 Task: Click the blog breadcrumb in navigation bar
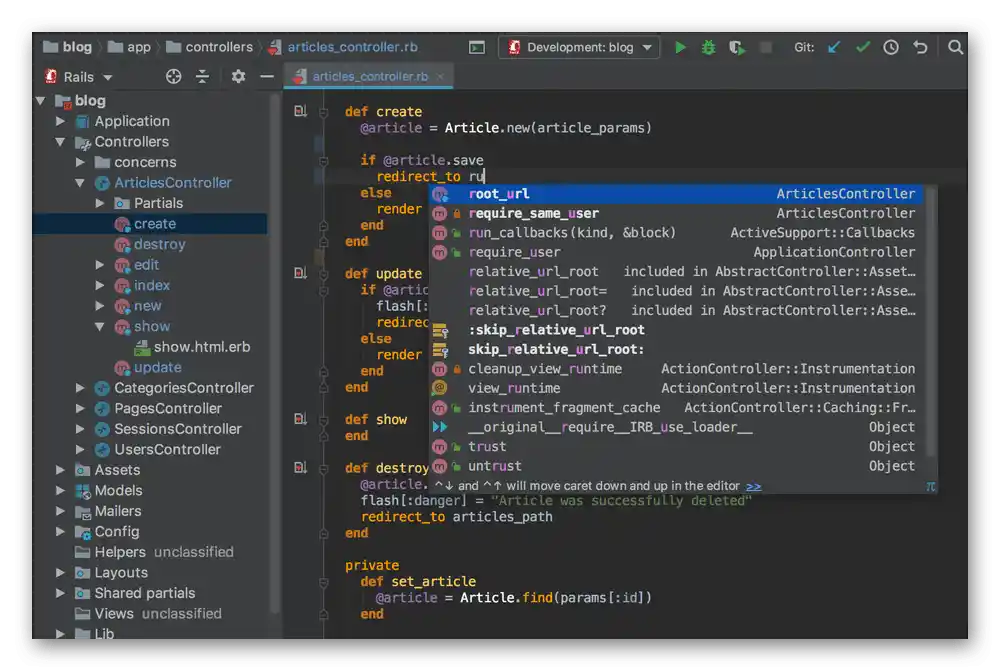(x=68, y=47)
